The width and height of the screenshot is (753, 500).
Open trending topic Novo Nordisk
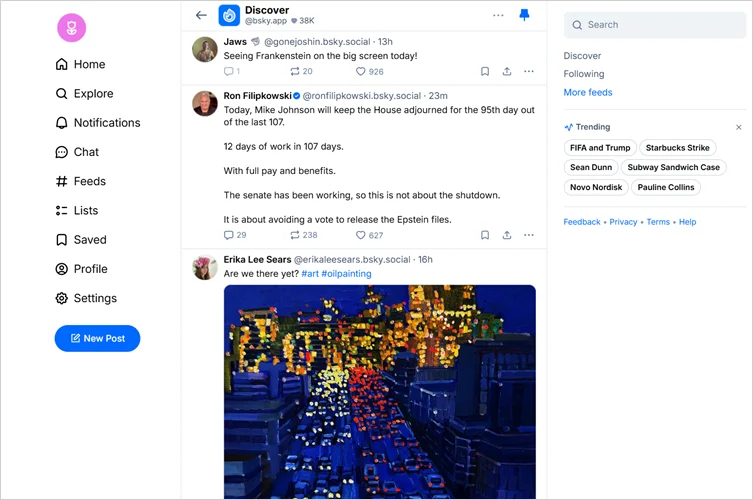[x=596, y=187]
